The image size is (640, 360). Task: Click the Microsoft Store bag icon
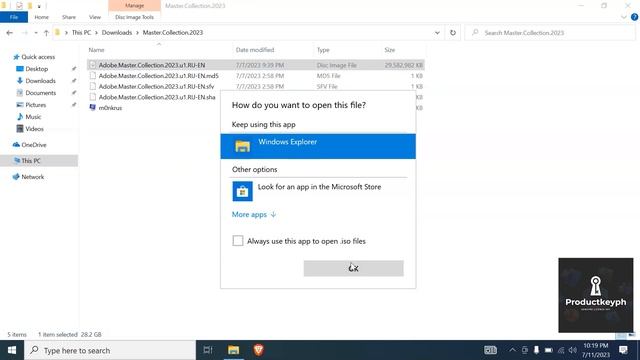click(242, 191)
